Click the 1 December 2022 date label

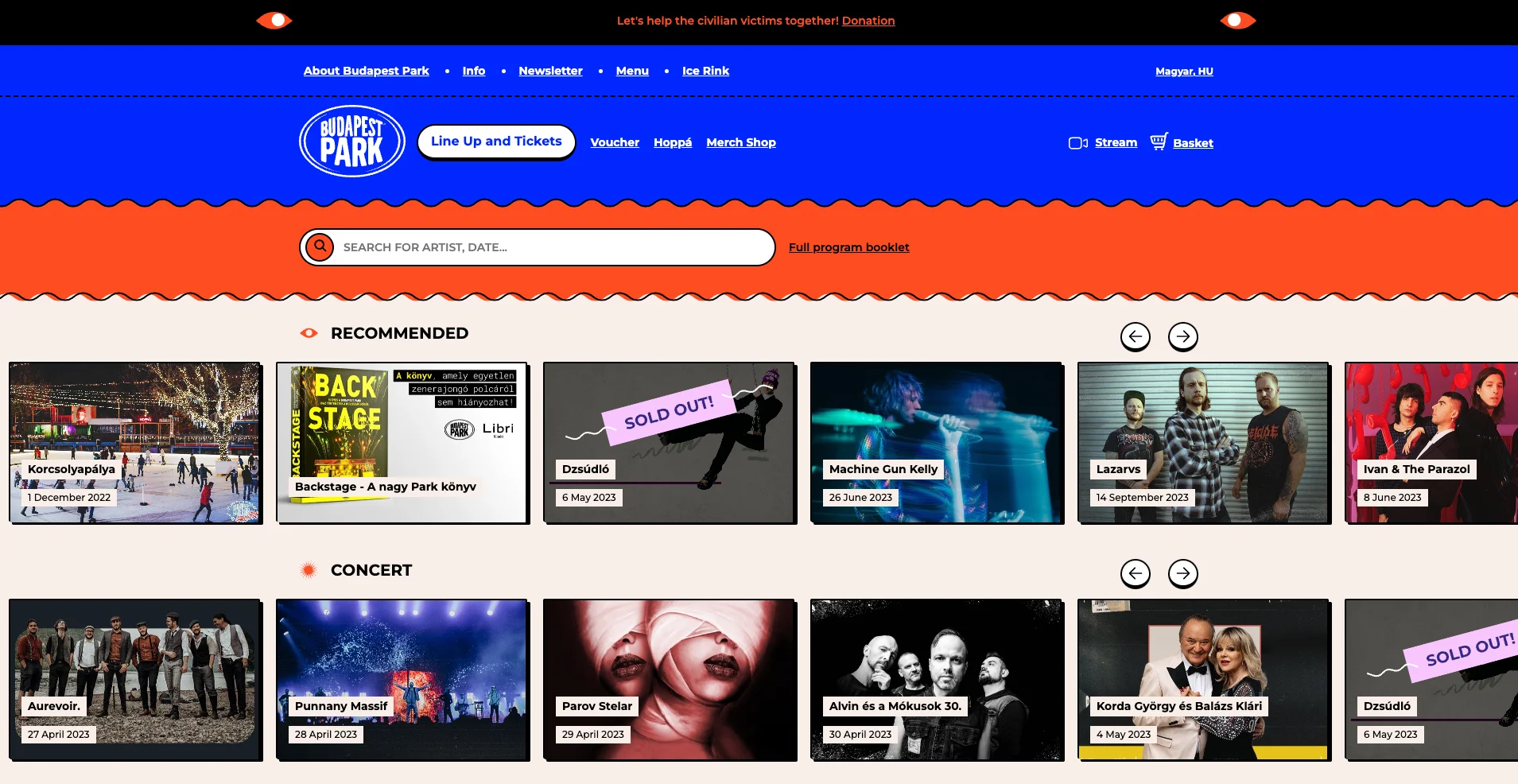69,498
